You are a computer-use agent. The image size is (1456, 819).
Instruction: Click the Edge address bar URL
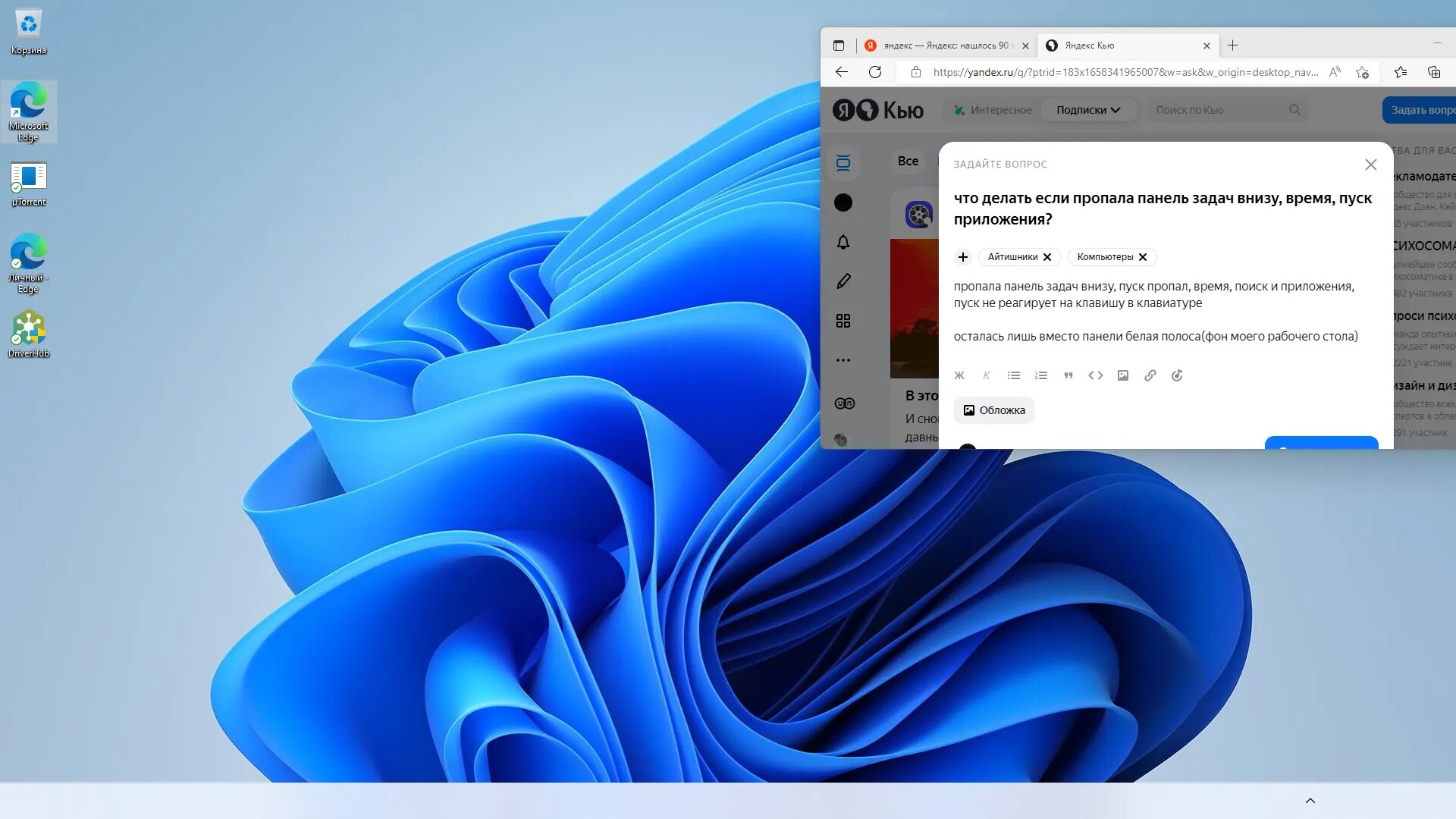(x=1125, y=72)
